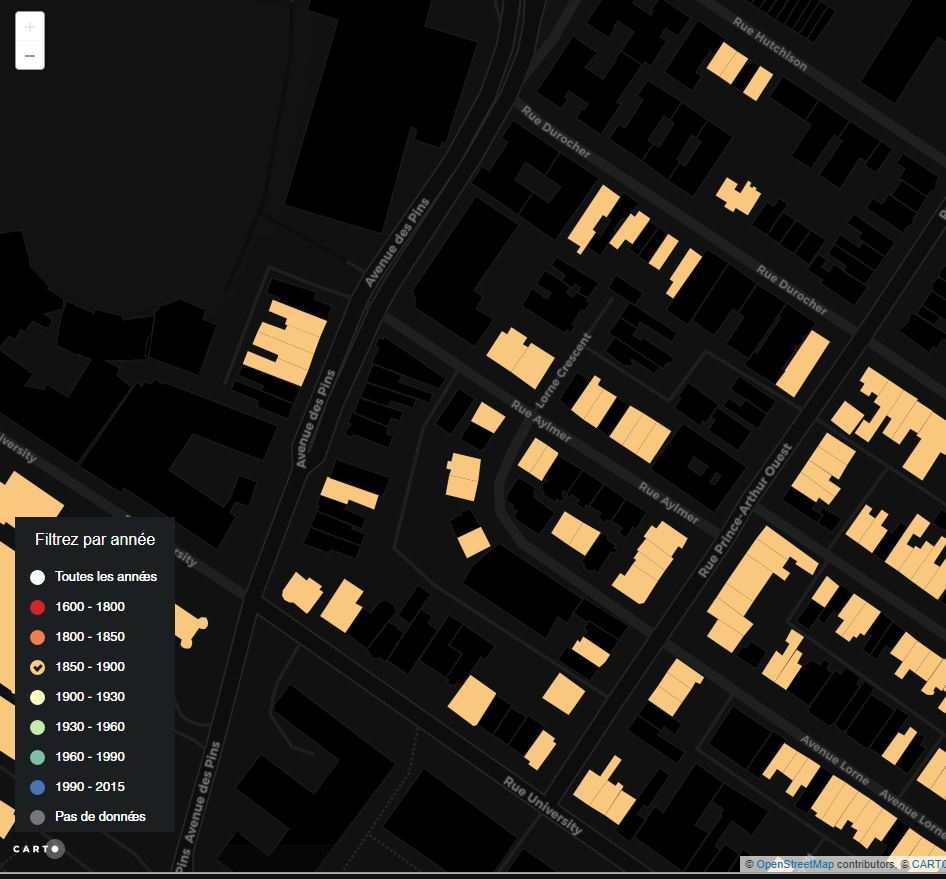
Task: Choose the pale yellow 1900 - 1930 swatch
Action: (x=38, y=697)
